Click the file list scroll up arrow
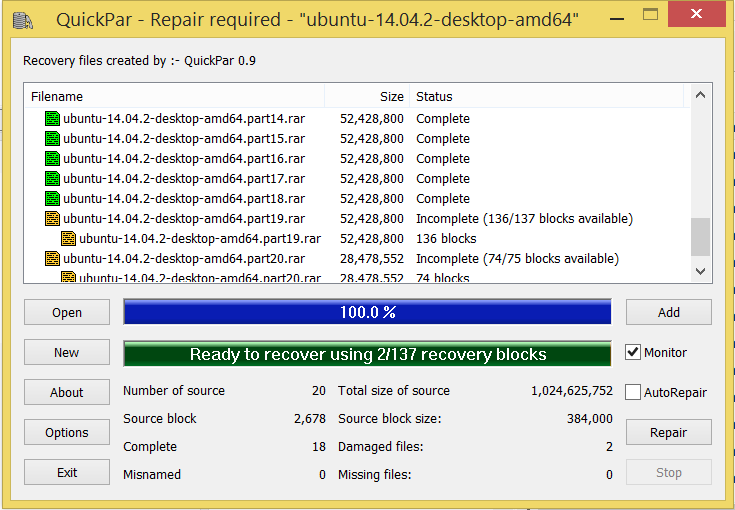The height and width of the screenshot is (510, 735). (701, 95)
